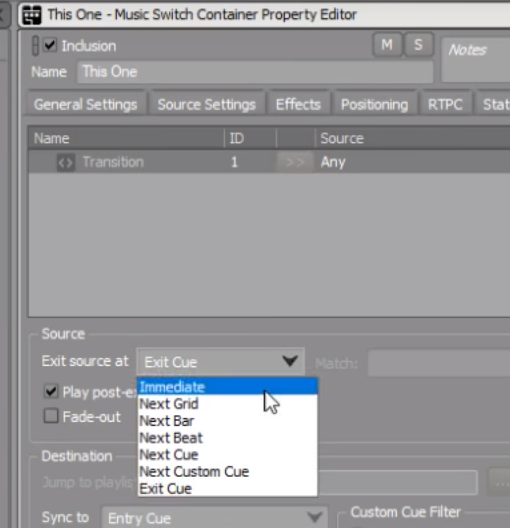Image resolution: width=510 pixels, height=528 pixels.
Task: Click the Transition rule angle-bracket icon
Action: pos(65,163)
